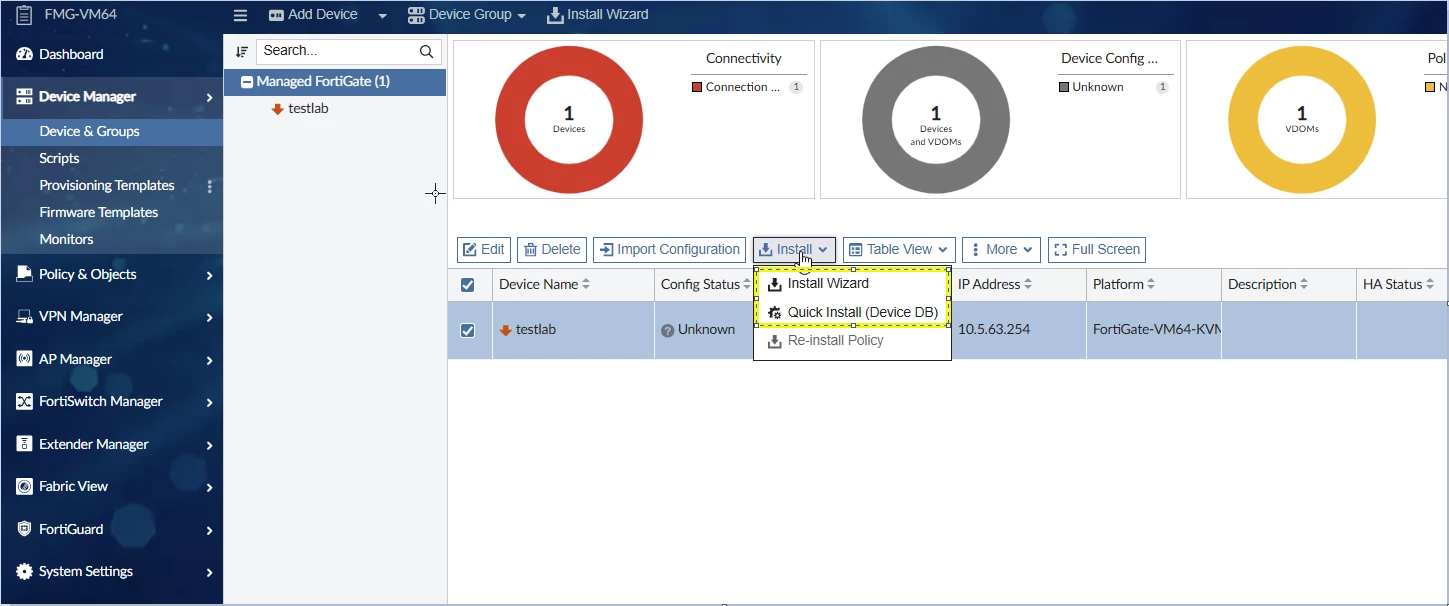The image size is (1449, 606).
Task: Choose Quick Install (Device DB) menu item
Action: 852,313
